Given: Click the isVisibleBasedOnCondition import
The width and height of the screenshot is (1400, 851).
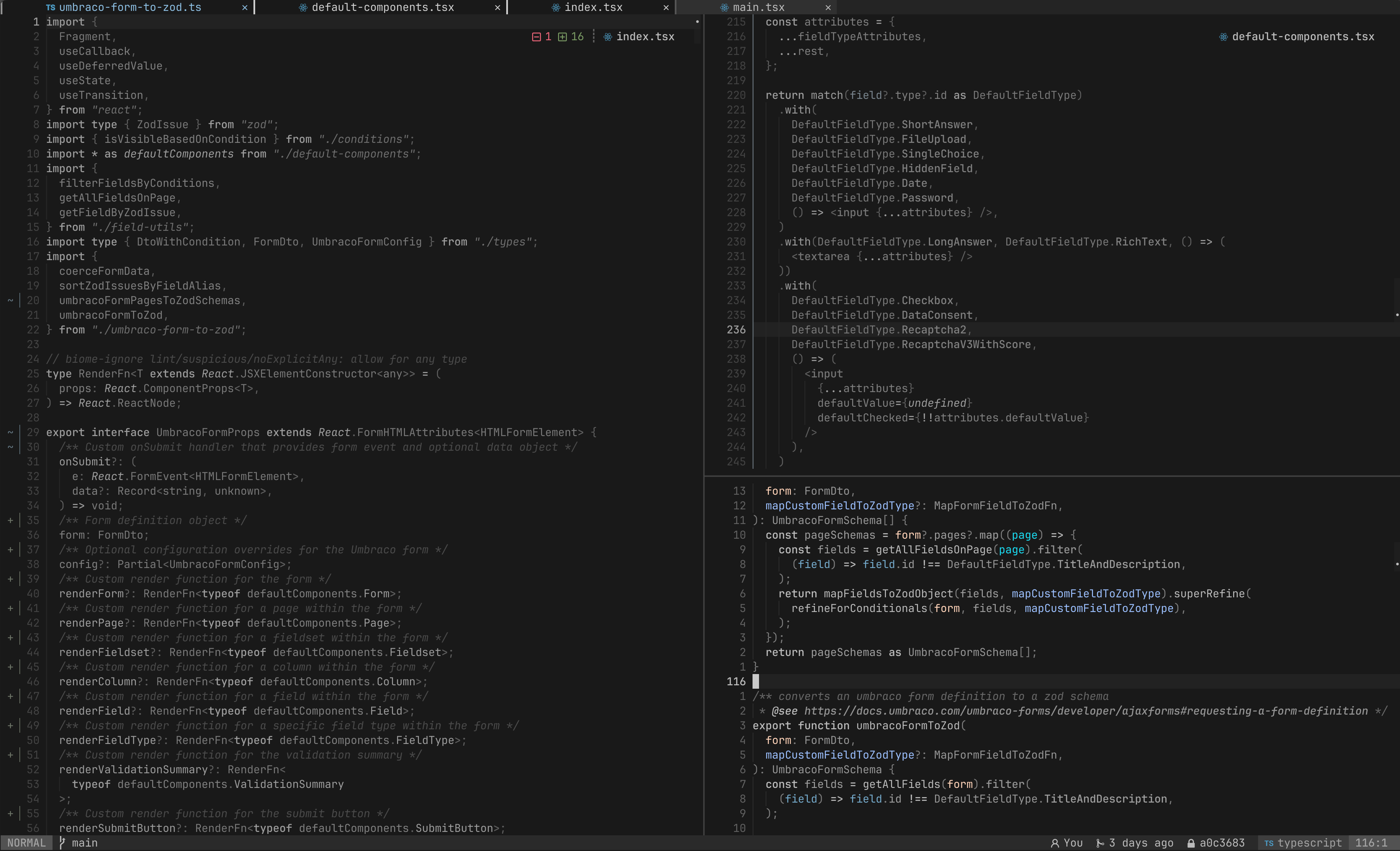Looking at the screenshot, I should click(x=185, y=139).
